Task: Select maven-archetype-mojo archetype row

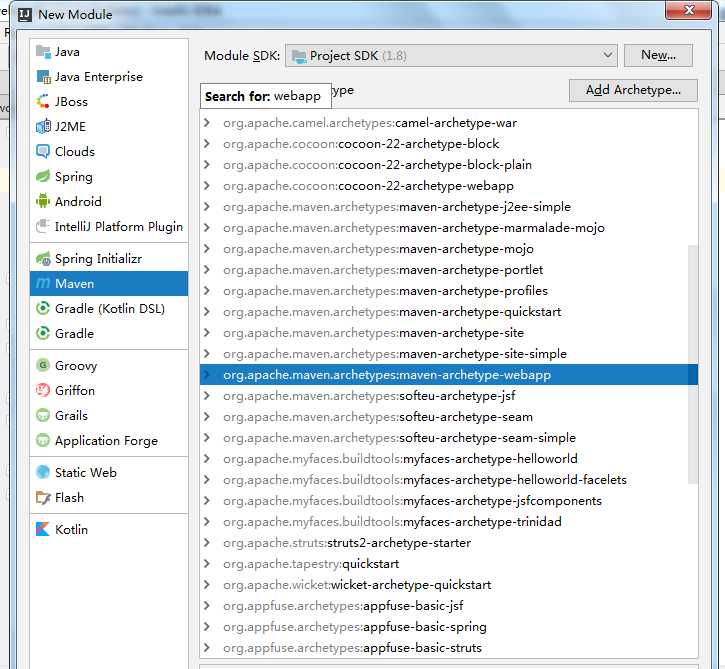Action: pos(449,249)
